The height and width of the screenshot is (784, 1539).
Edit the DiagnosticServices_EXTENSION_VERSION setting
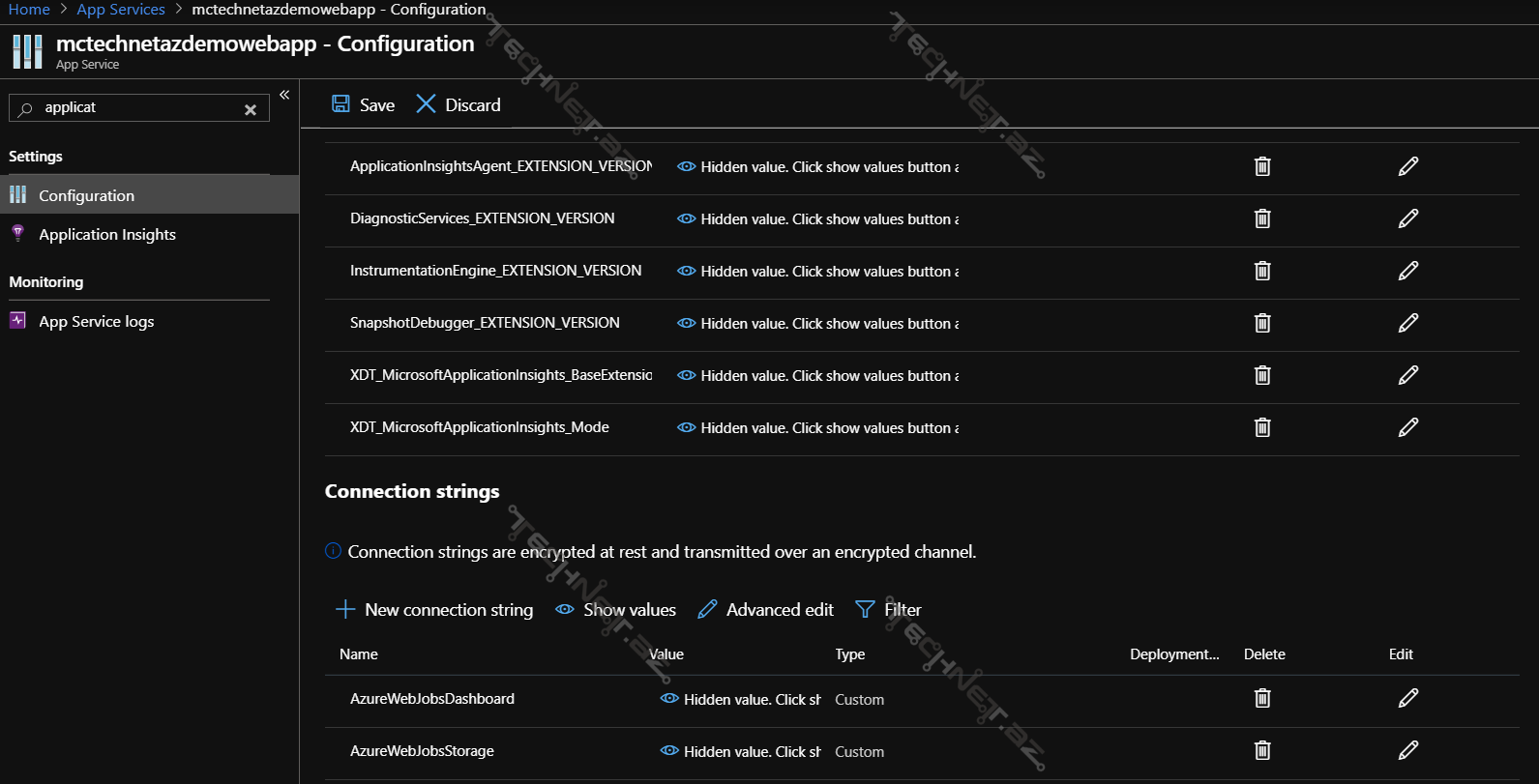tap(1407, 218)
